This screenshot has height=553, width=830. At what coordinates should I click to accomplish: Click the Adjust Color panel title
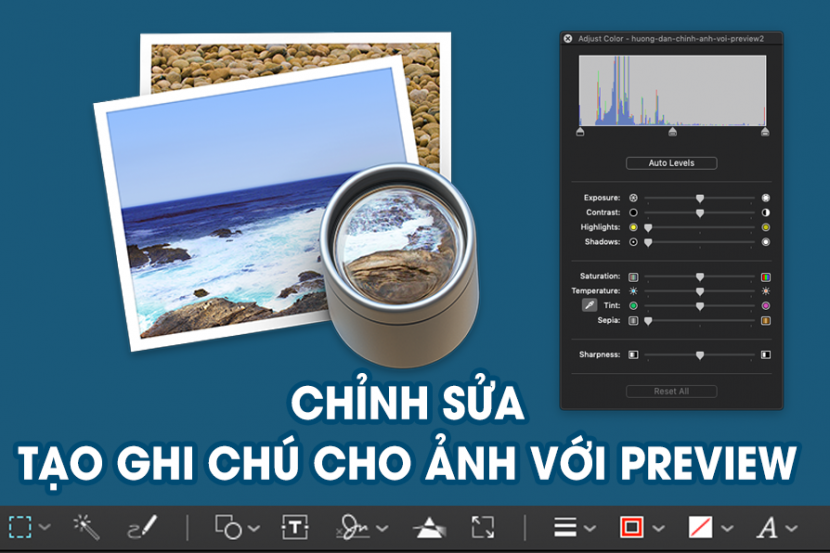point(671,39)
